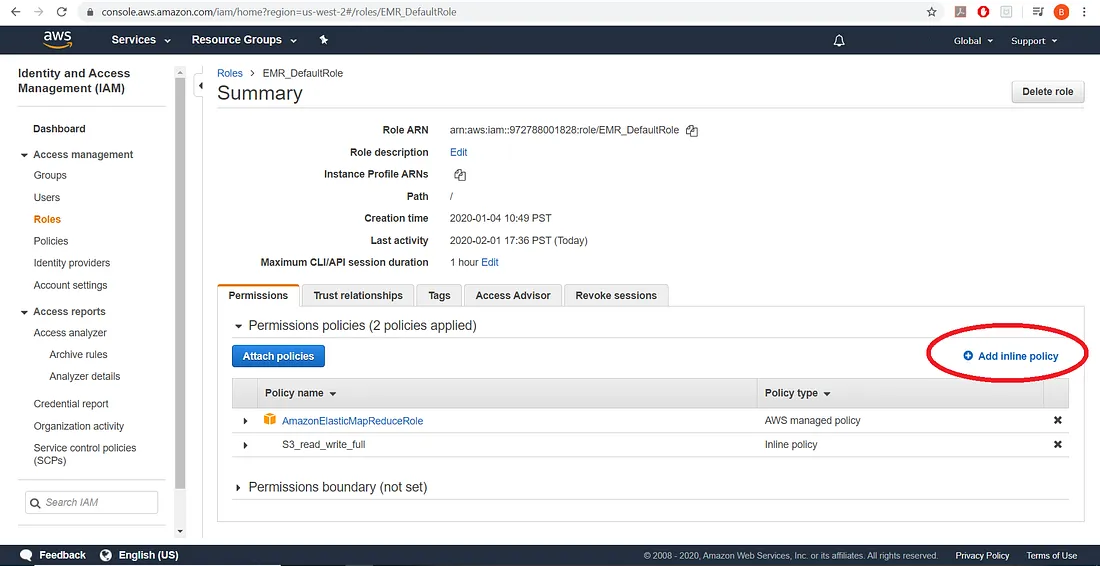Screen dimensions: 1100x566
Task: Open Account settings in sidebar
Action: [70, 285]
